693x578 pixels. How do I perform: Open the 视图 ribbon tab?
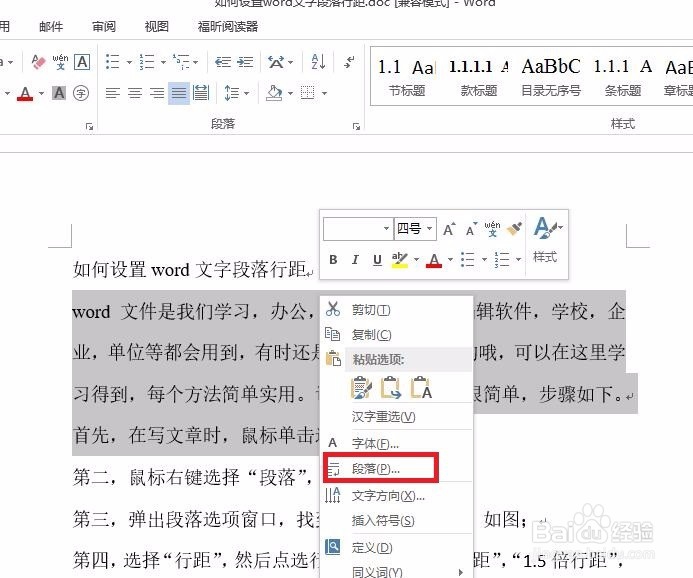click(156, 27)
